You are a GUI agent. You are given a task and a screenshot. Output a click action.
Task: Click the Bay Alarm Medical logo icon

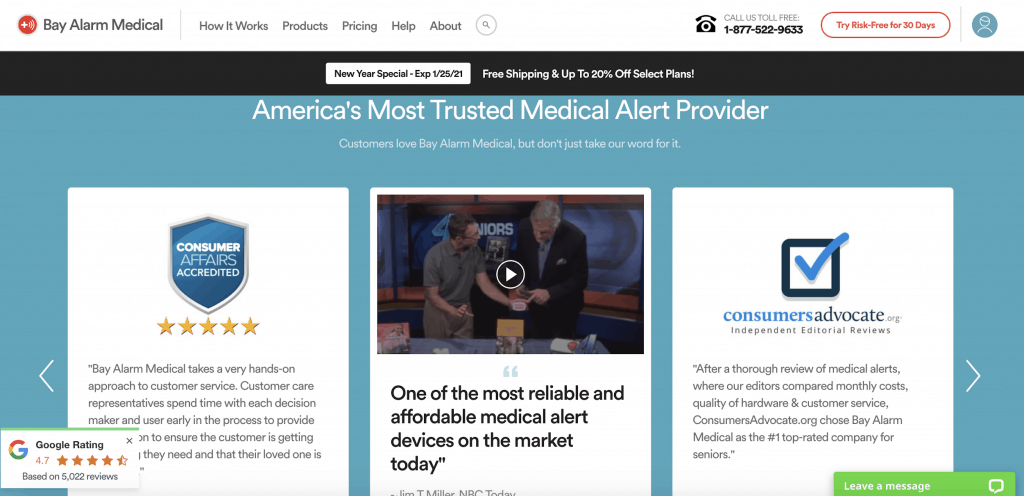27,25
